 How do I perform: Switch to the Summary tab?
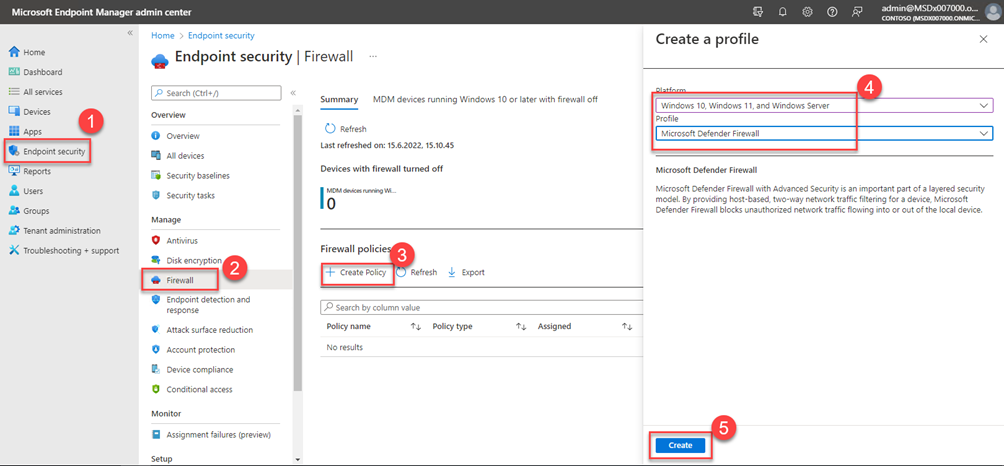click(x=339, y=100)
